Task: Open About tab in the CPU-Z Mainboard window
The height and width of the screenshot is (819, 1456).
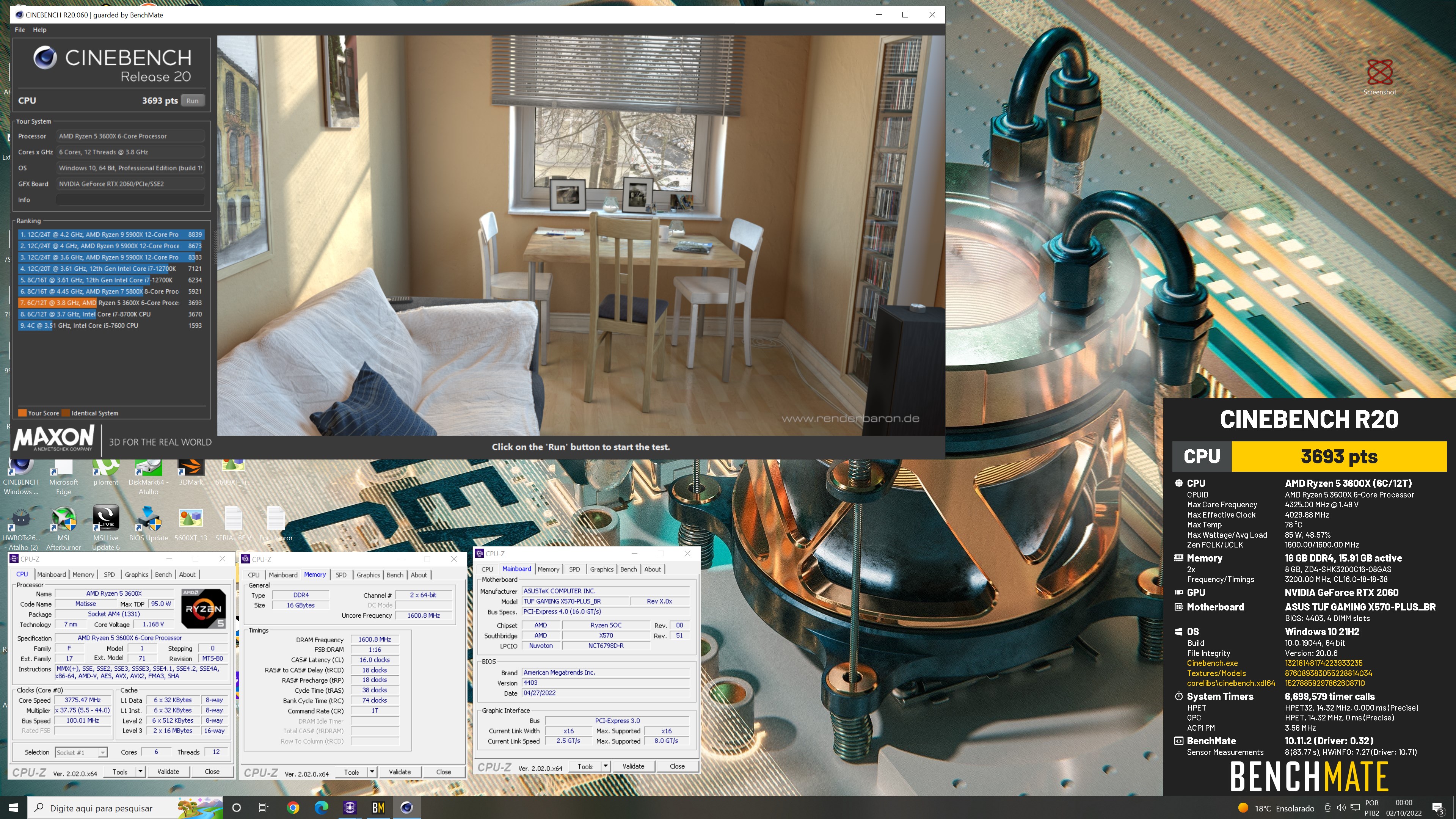Action: [652, 569]
